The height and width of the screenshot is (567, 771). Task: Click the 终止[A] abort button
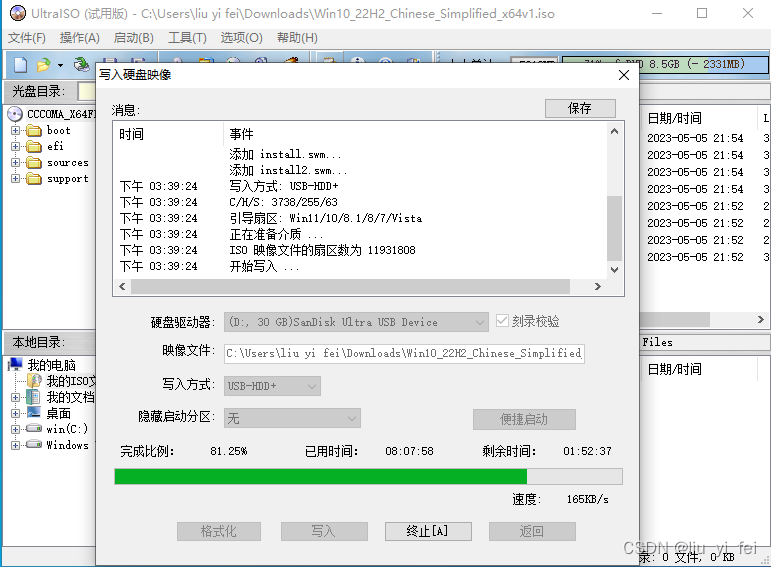coord(428,531)
